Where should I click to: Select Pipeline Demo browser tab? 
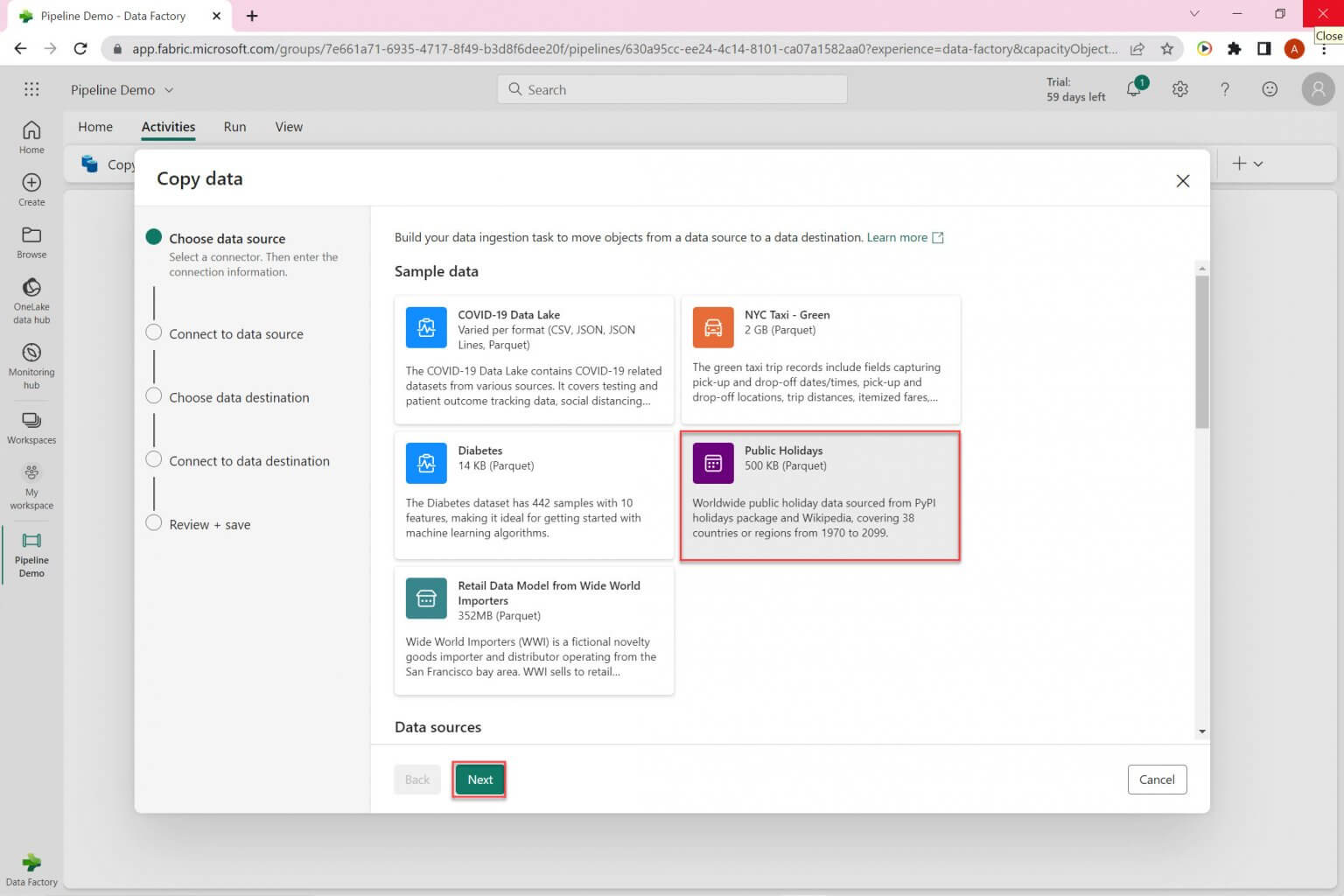[118, 16]
